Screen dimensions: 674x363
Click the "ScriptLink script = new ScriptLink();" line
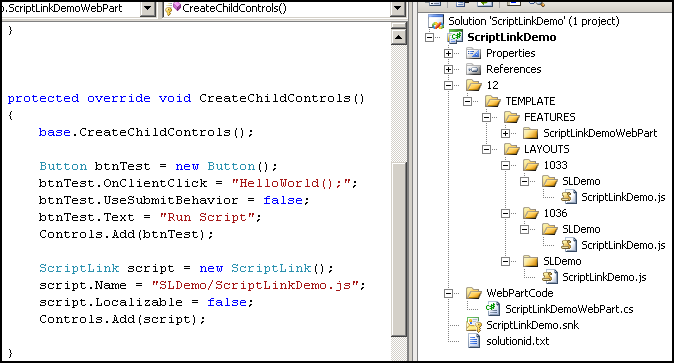[x=186, y=268]
